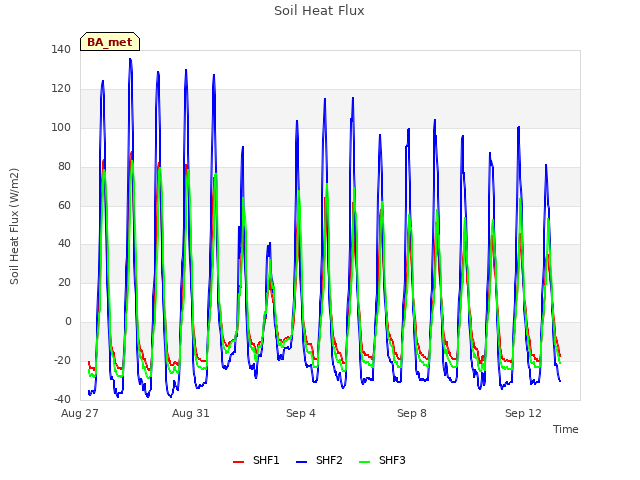
Task: Click the 140 y-axis tick label
Action: 61,50
